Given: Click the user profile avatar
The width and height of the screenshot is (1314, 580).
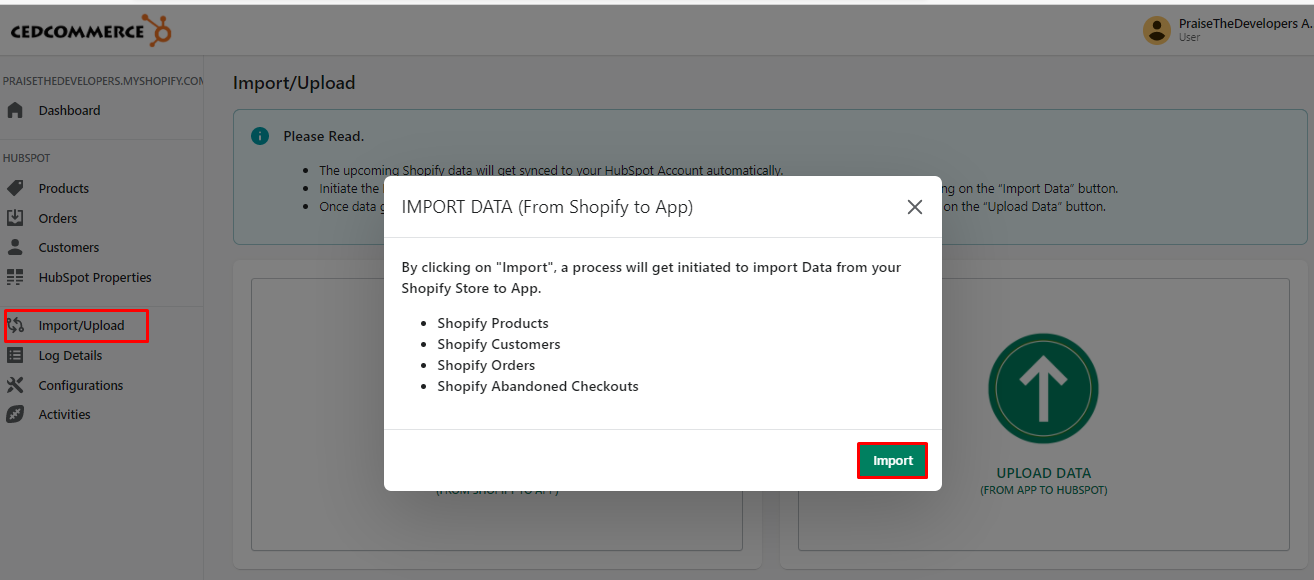Looking at the screenshot, I should pyautogui.click(x=1156, y=30).
